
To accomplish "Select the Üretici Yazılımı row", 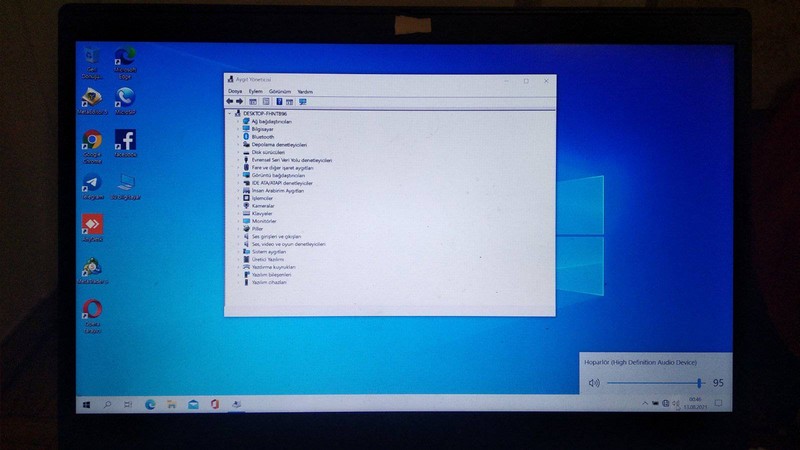I will (x=263, y=259).
